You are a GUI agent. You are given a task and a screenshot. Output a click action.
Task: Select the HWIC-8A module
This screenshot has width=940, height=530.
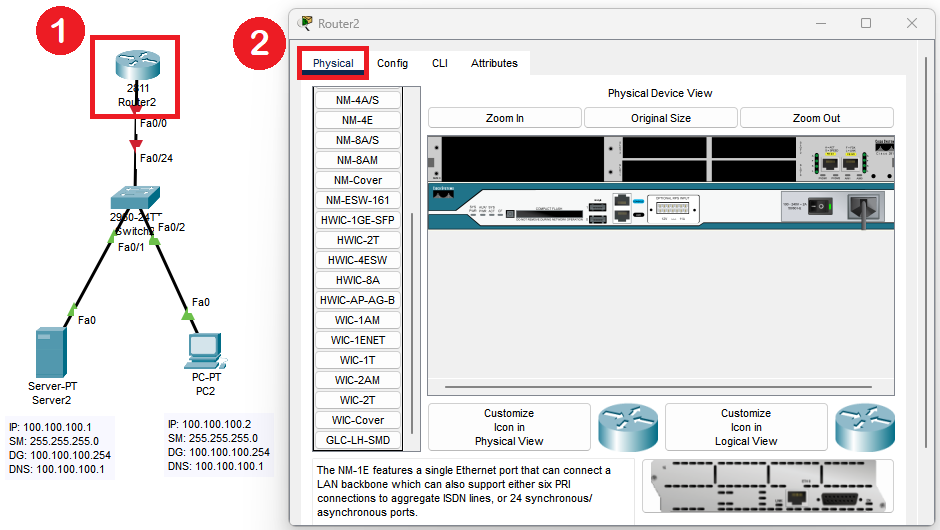click(x=358, y=280)
